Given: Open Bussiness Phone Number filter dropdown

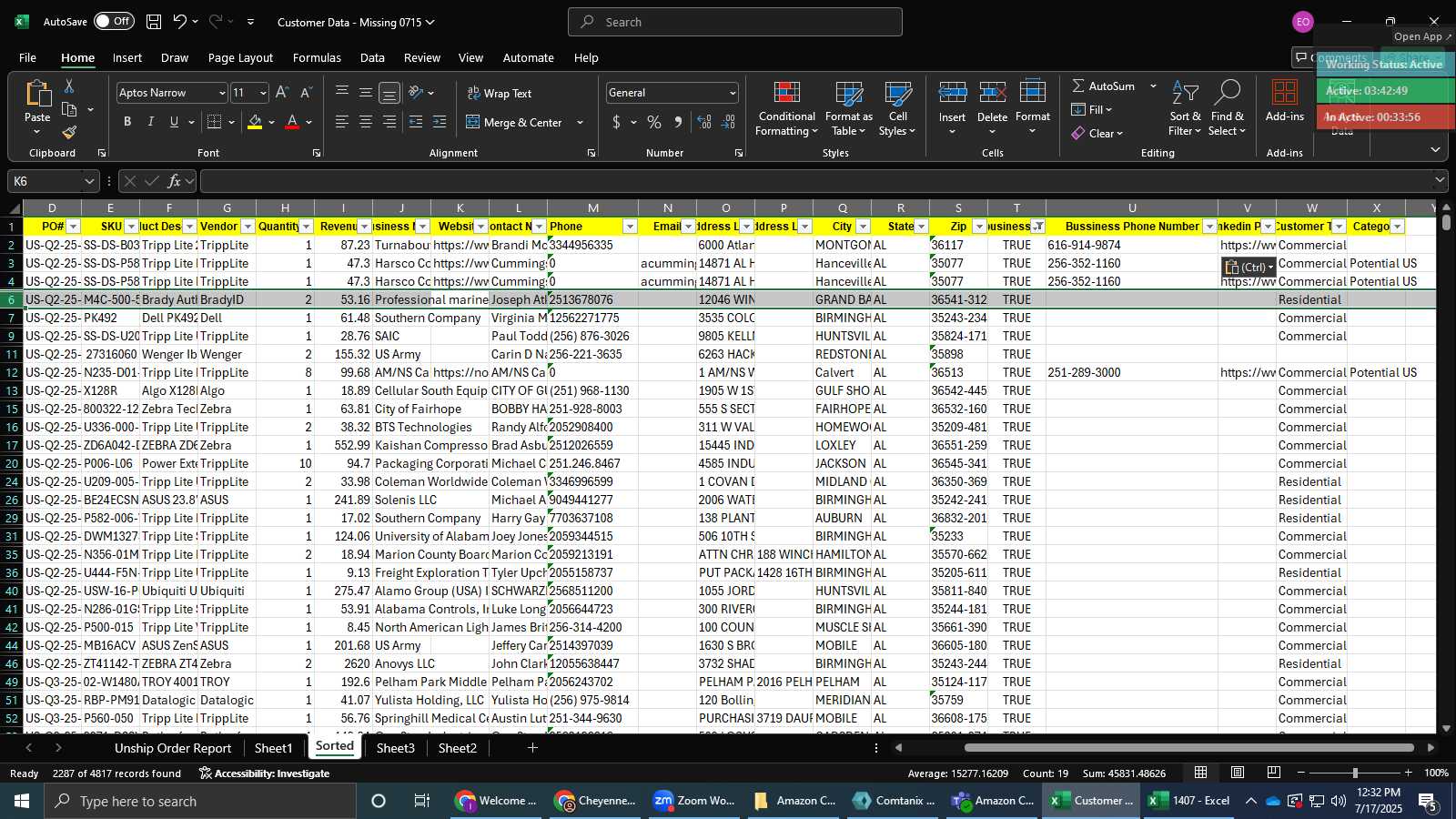Looking at the screenshot, I should pyautogui.click(x=1209, y=227).
